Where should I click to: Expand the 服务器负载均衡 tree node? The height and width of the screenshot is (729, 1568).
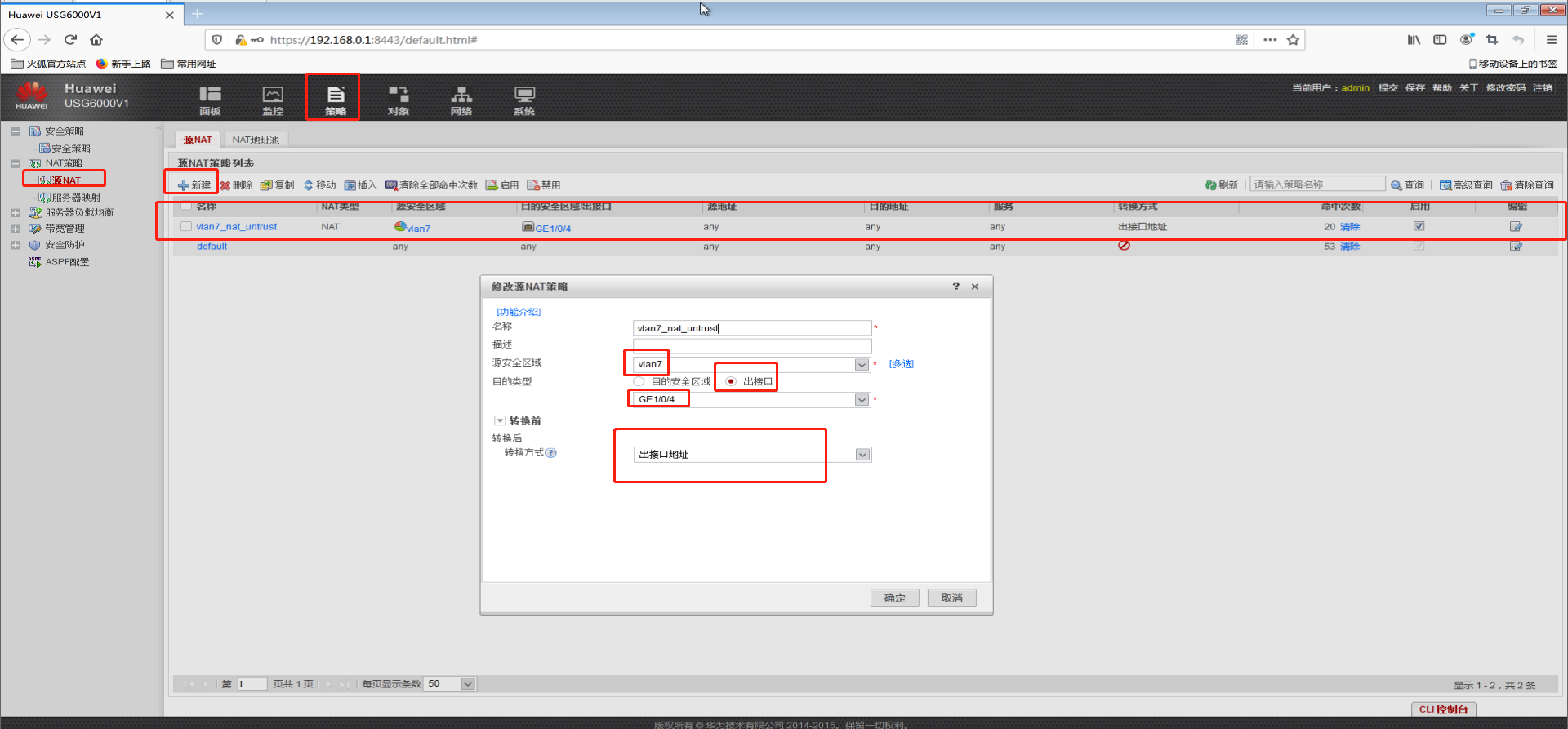pos(16,213)
